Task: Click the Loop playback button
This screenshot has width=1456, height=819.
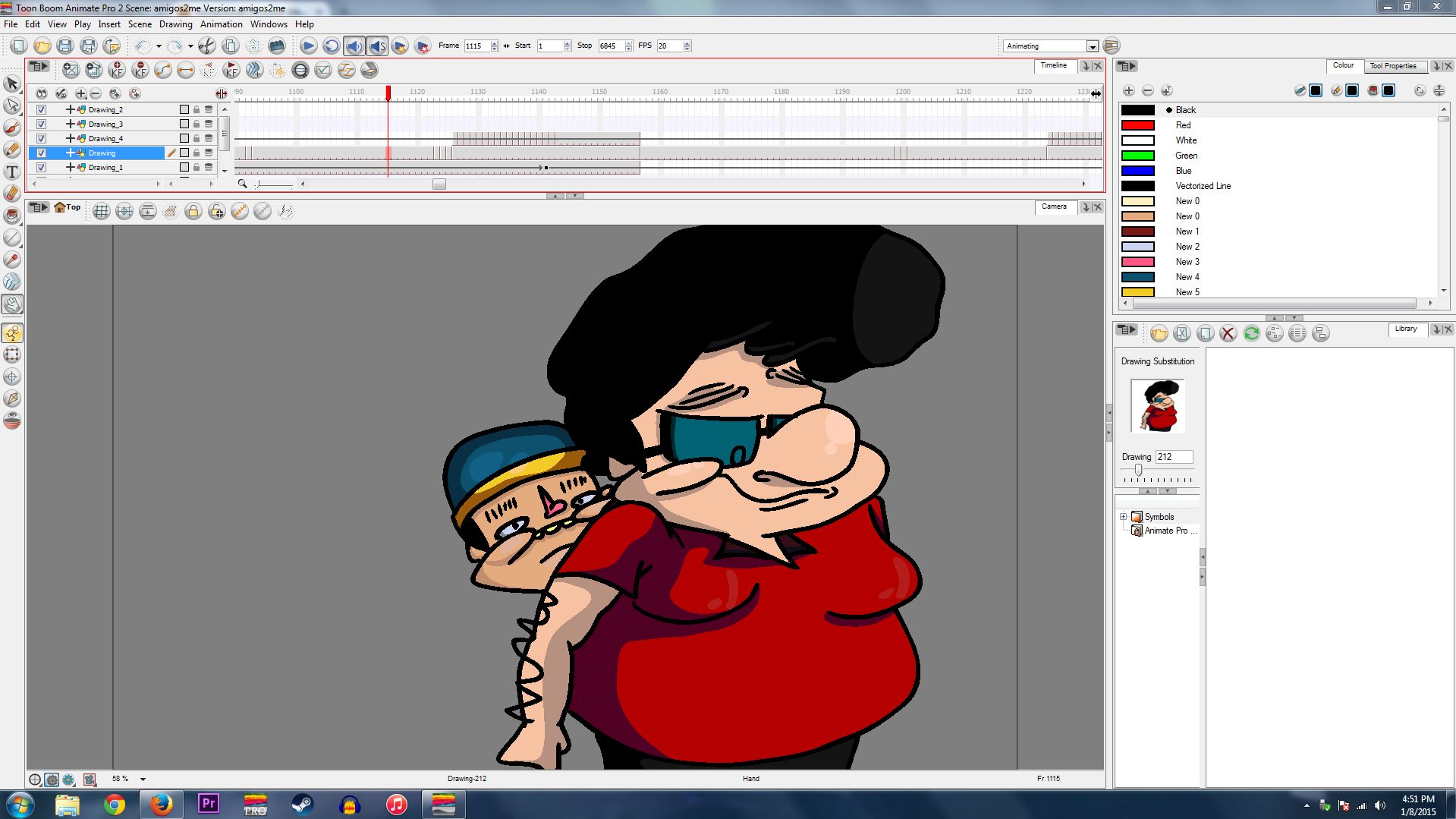Action: click(331, 46)
